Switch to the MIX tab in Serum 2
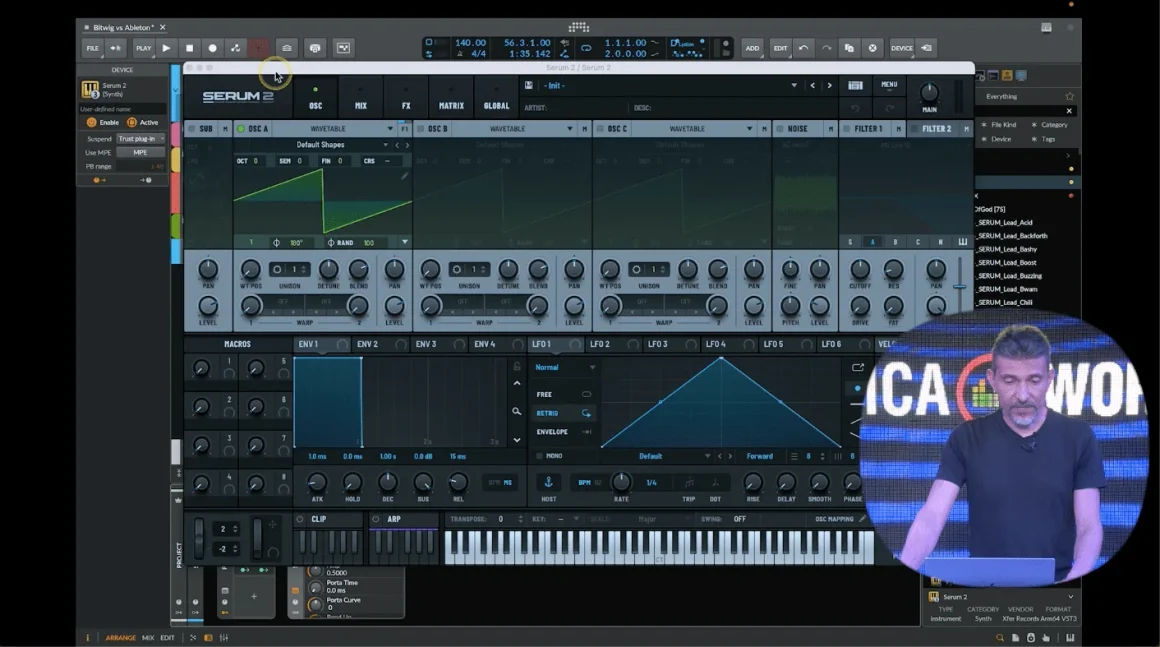The image size is (1160, 647). pos(361,104)
